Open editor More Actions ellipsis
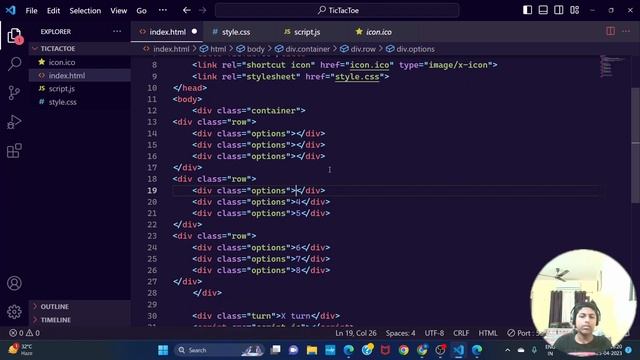 (x=626, y=31)
